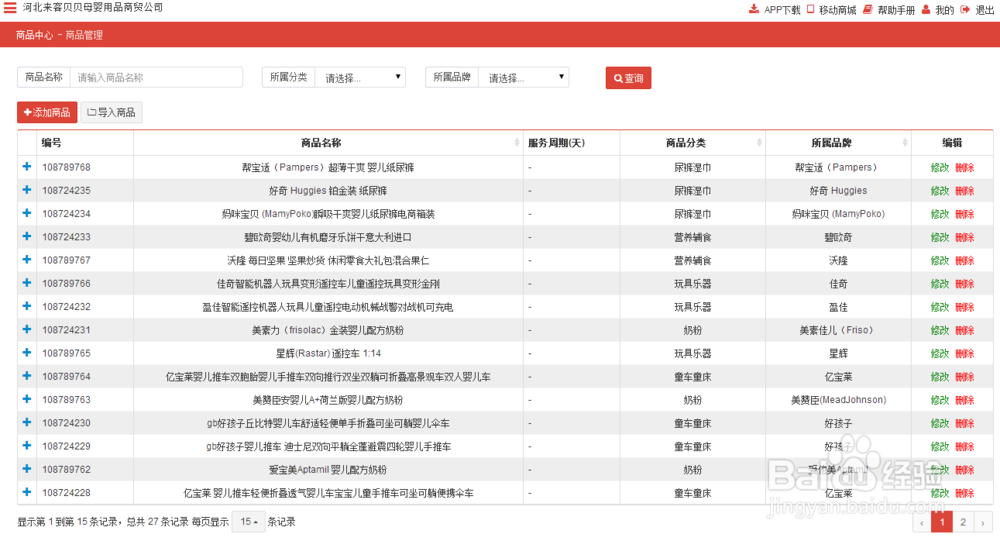The height and width of the screenshot is (541, 1000).
Task: Click product name 爱宝美Aptamil 婴儿配方奶粉
Action: (328, 470)
